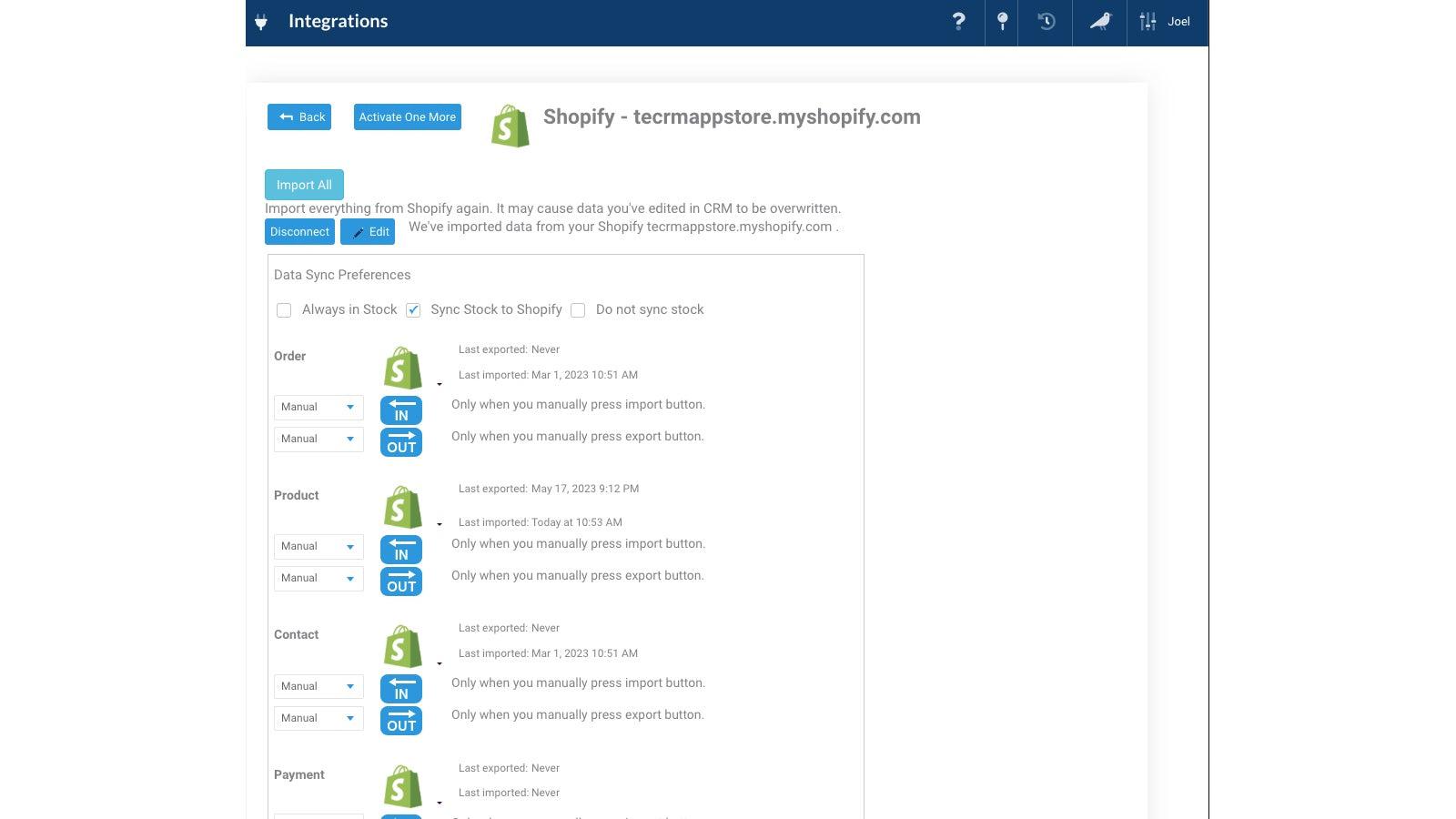Open the help question mark icon

coord(959,22)
